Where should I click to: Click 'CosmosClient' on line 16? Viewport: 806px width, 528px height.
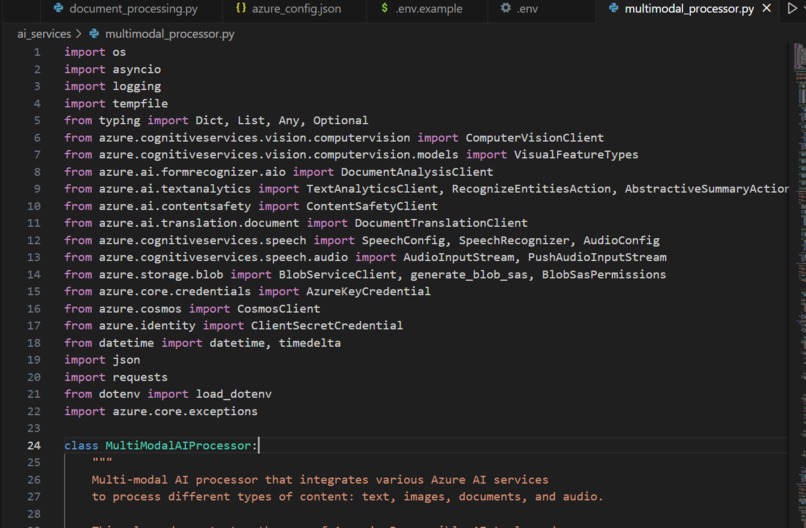coord(279,309)
